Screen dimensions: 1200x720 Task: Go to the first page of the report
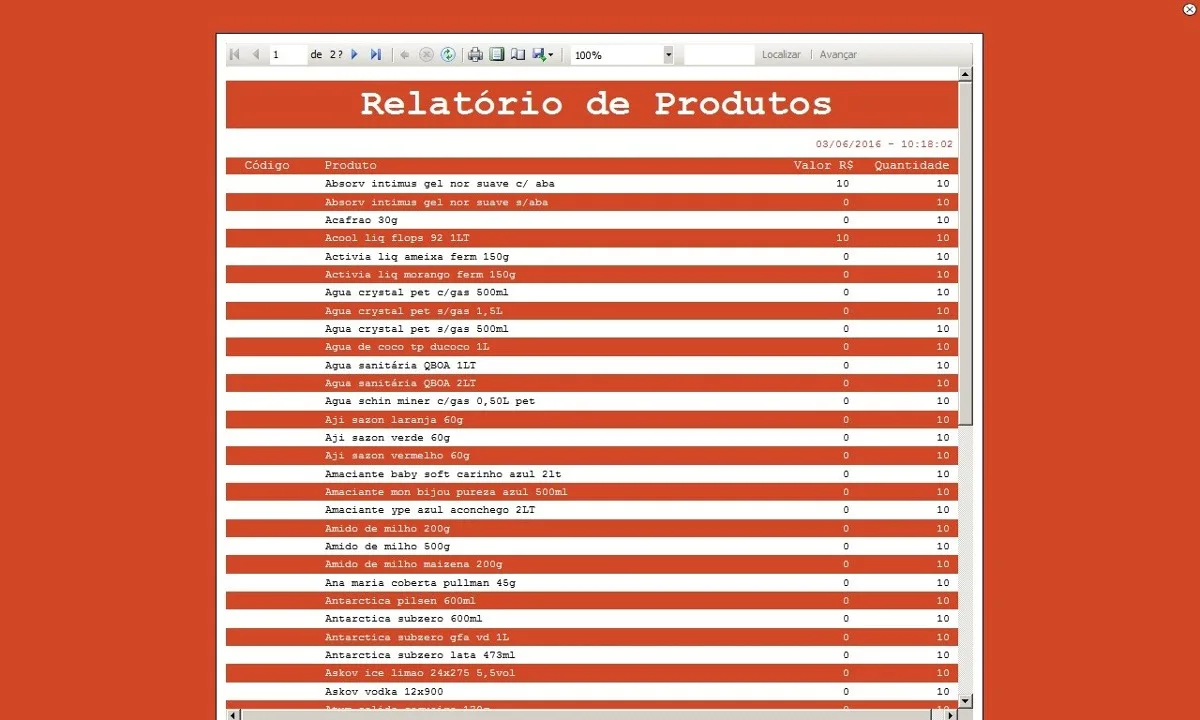coord(235,55)
